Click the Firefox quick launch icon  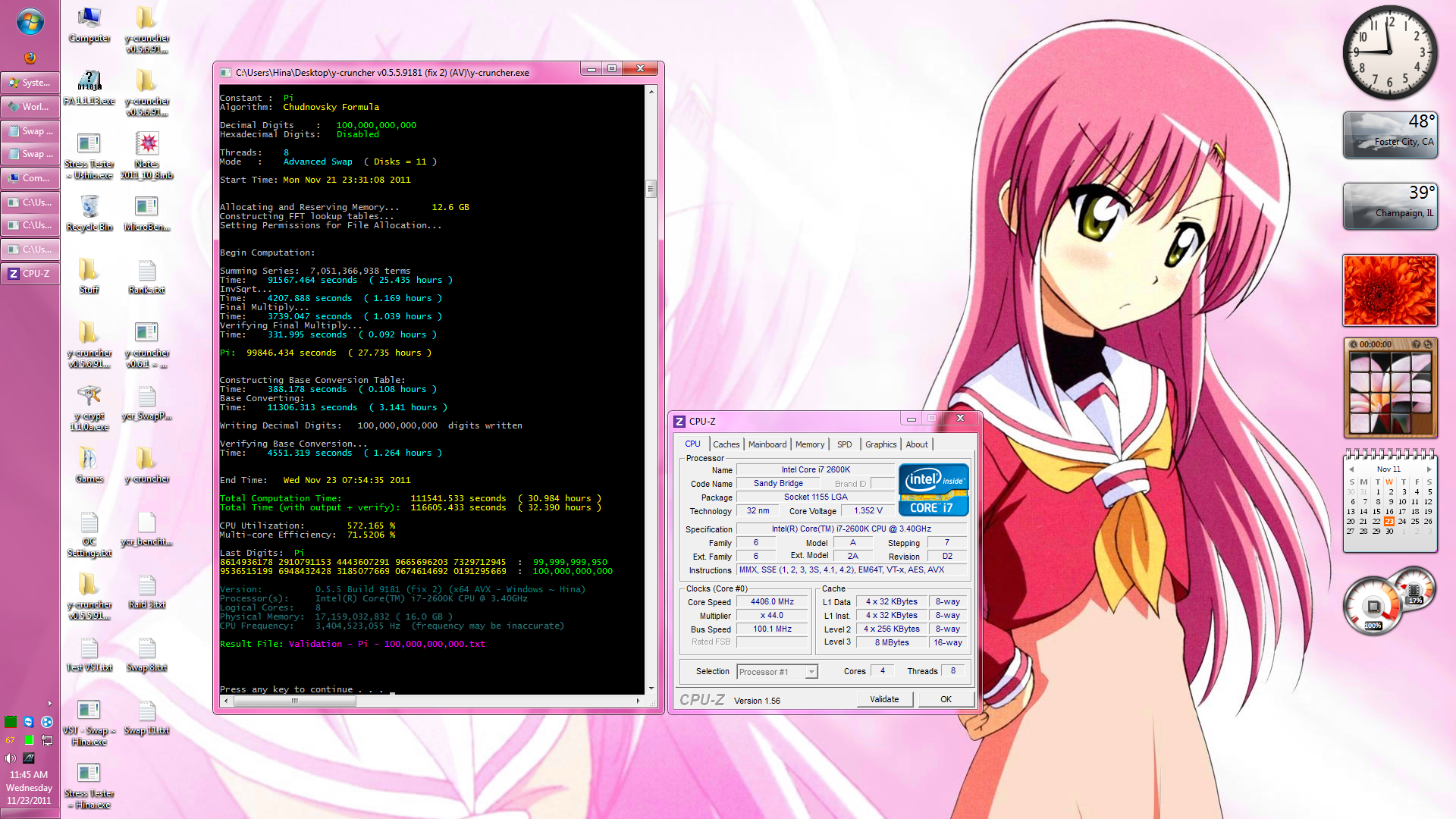(x=30, y=58)
